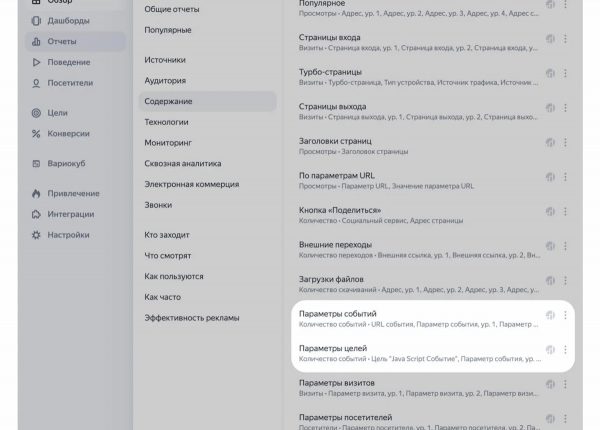Click the Настройки gear icon in the sidebar
The width and height of the screenshot is (600, 430).
point(36,235)
